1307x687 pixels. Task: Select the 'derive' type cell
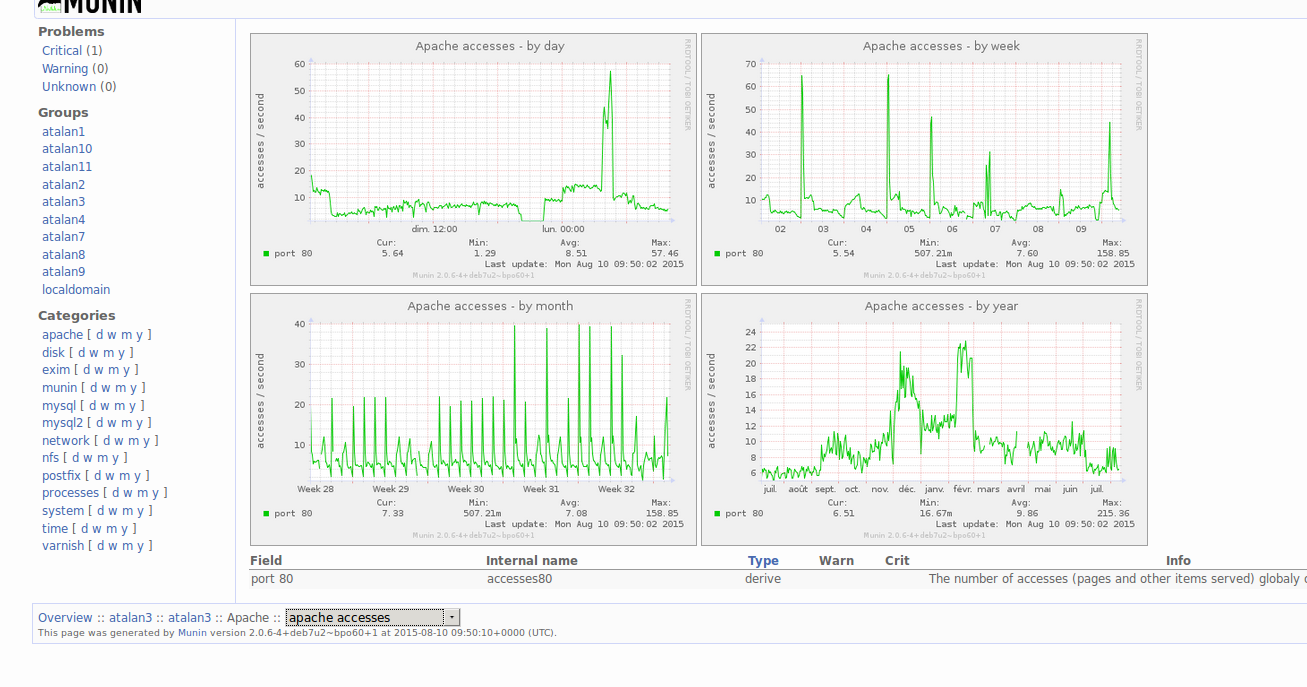tap(763, 579)
